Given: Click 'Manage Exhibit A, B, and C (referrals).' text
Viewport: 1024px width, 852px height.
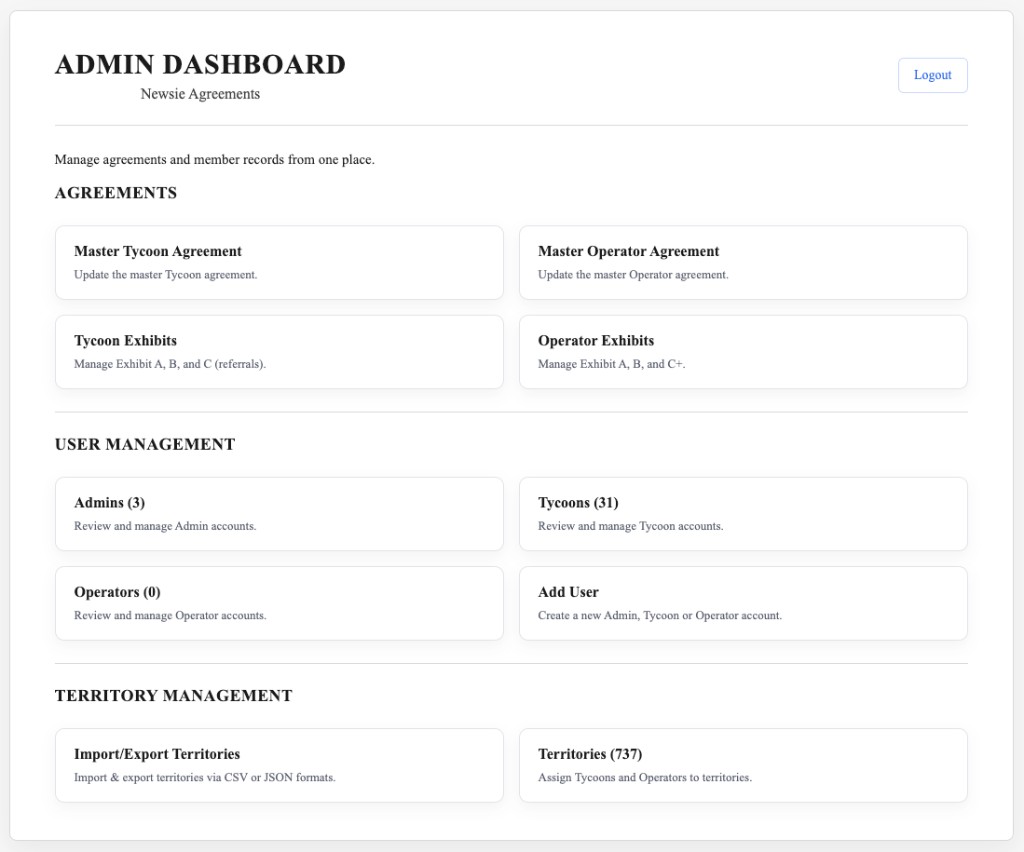Looking at the screenshot, I should point(170,364).
